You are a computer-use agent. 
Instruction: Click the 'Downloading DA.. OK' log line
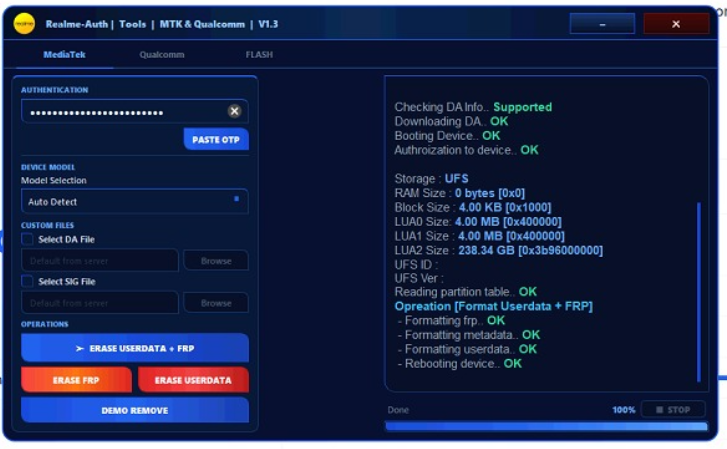coord(451,122)
